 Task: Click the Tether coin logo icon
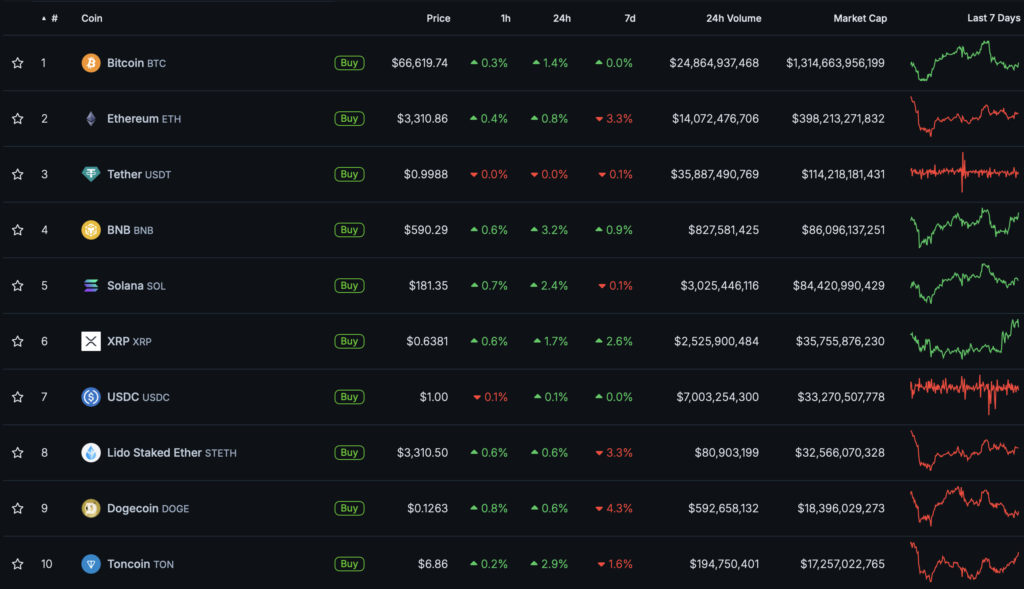point(91,174)
